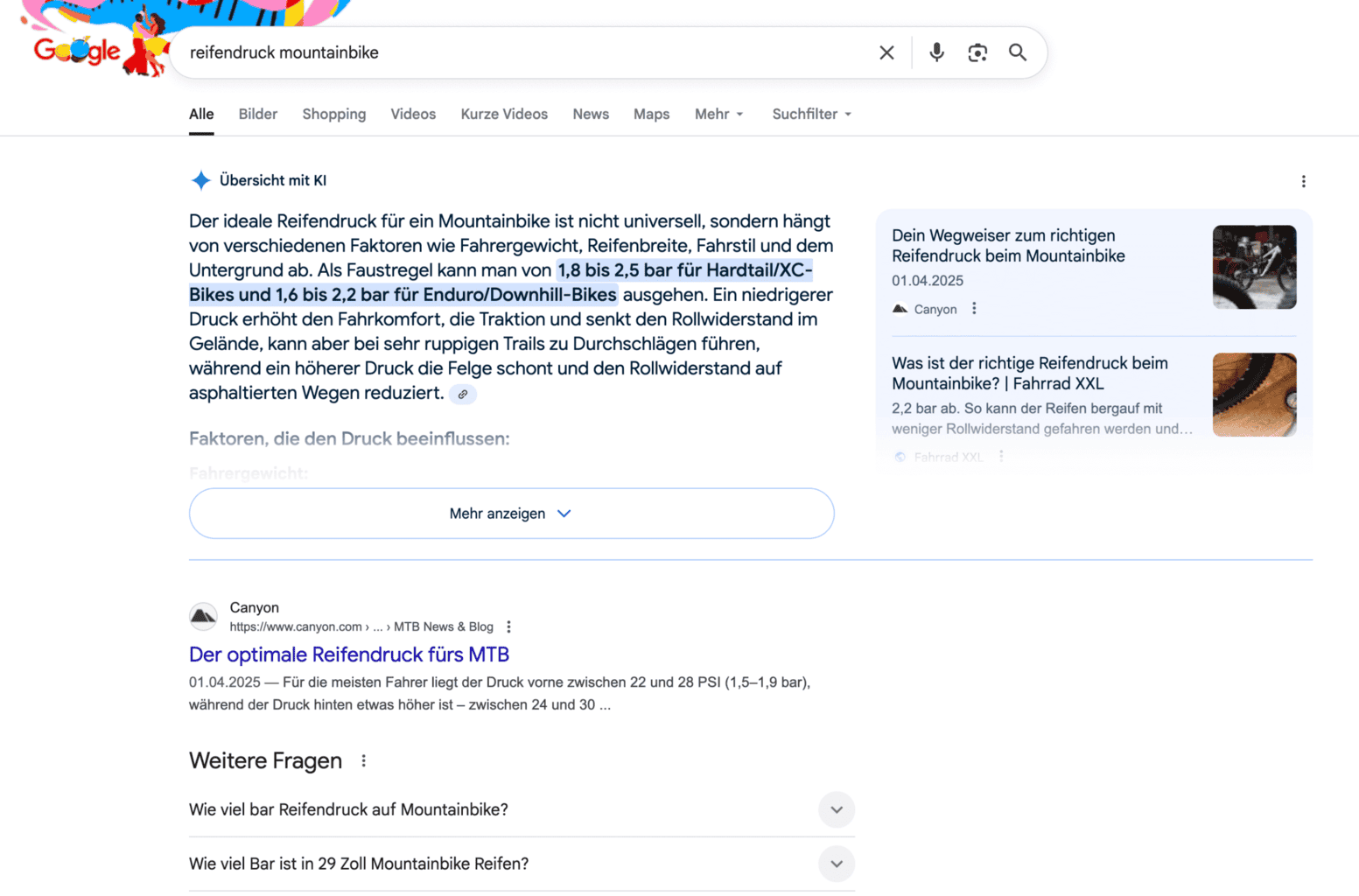Click the highlighted '1,8 bis 2,5 bar' text
This screenshot has height=896, width=1359.
pyautogui.click(x=501, y=283)
